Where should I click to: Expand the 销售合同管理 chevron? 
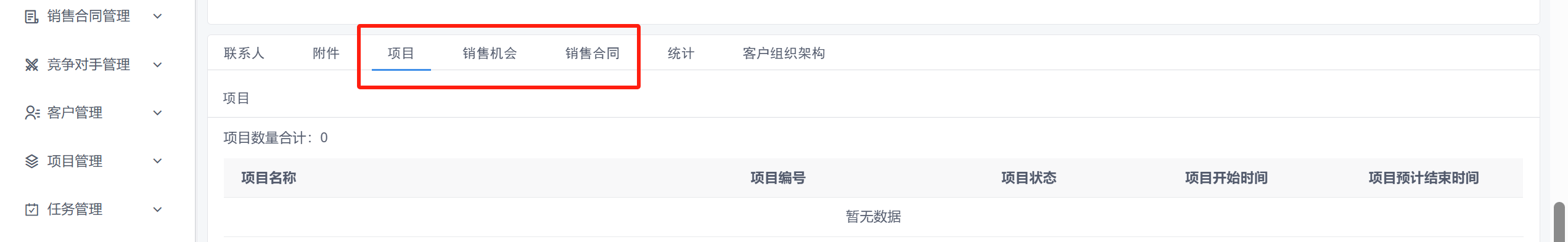pos(158,17)
